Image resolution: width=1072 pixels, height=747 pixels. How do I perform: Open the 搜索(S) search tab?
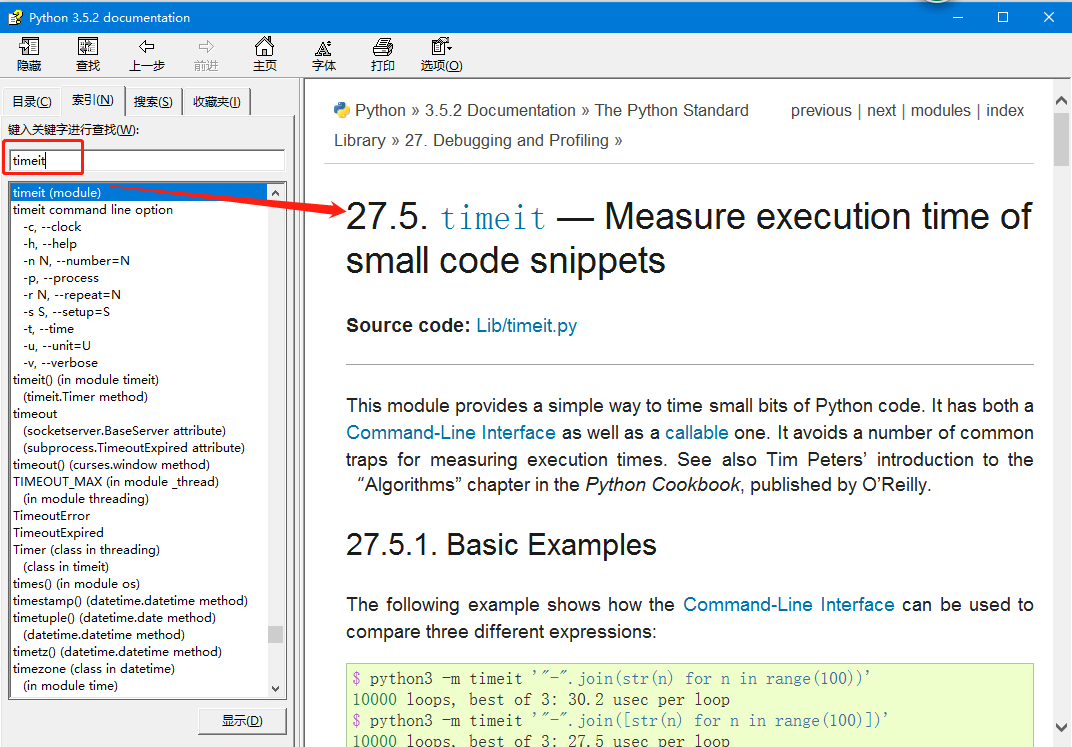coord(153,102)
